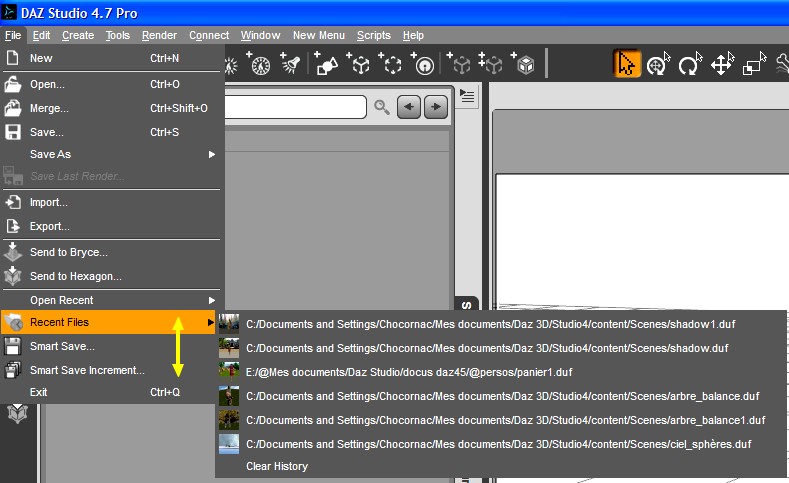Image resolution: width=789 pixels, height=483 pixels.
Task: Choose Exit from the File menu
Action: coord(109,392)
